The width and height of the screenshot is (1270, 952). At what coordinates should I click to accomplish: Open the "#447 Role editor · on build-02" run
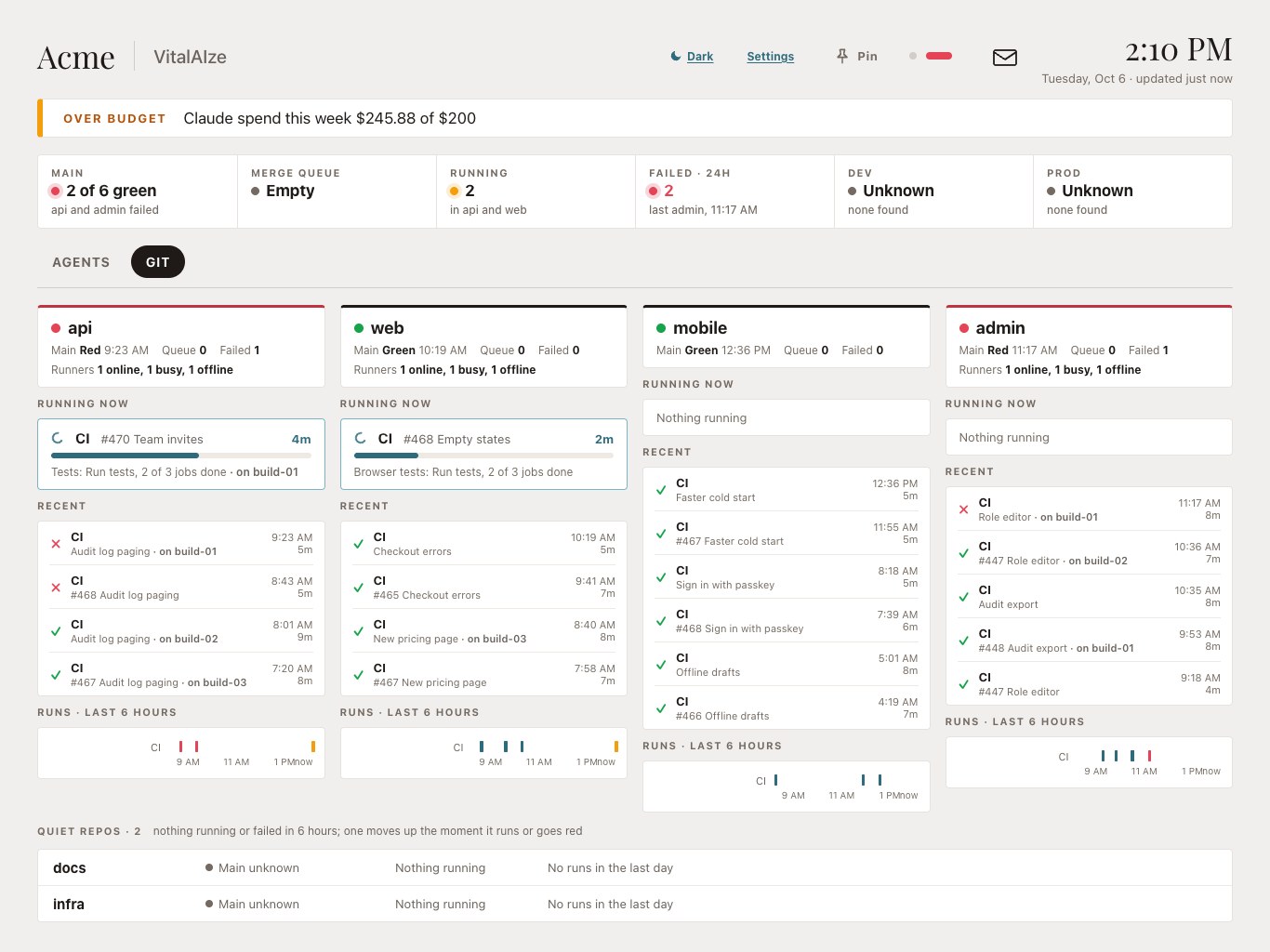click(1089, 553)
